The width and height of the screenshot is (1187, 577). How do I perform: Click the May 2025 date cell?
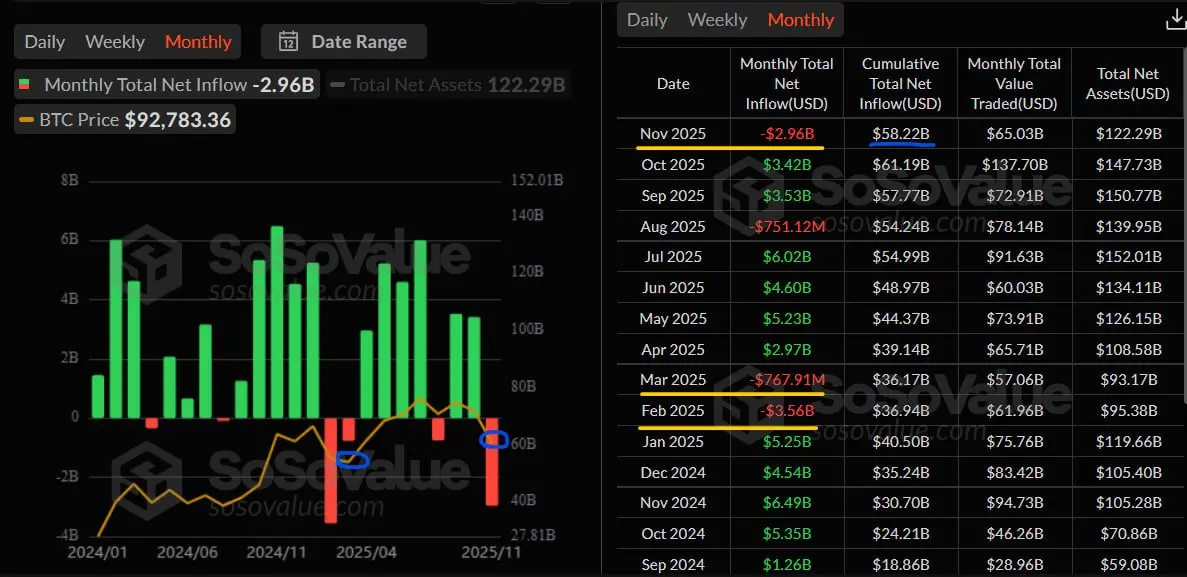point(673,319)
